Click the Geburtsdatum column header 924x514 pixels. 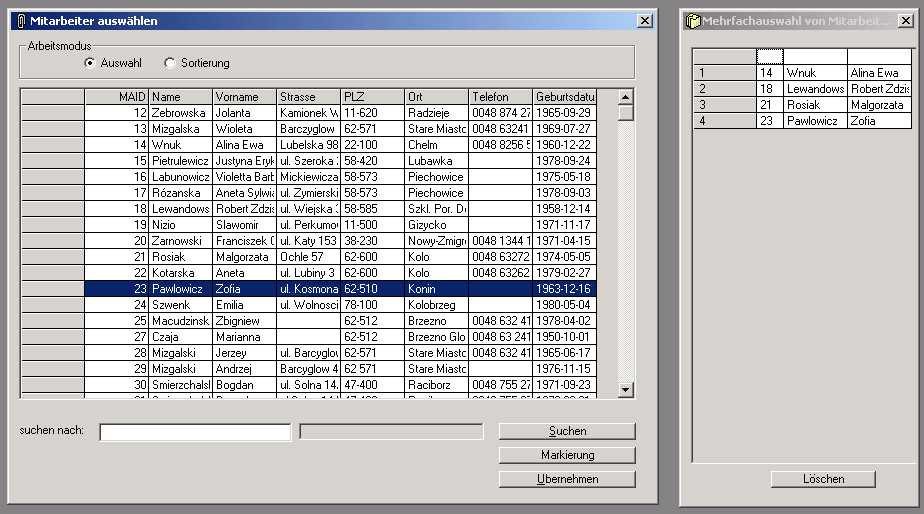pyautogui.click(x=565, y=97)
